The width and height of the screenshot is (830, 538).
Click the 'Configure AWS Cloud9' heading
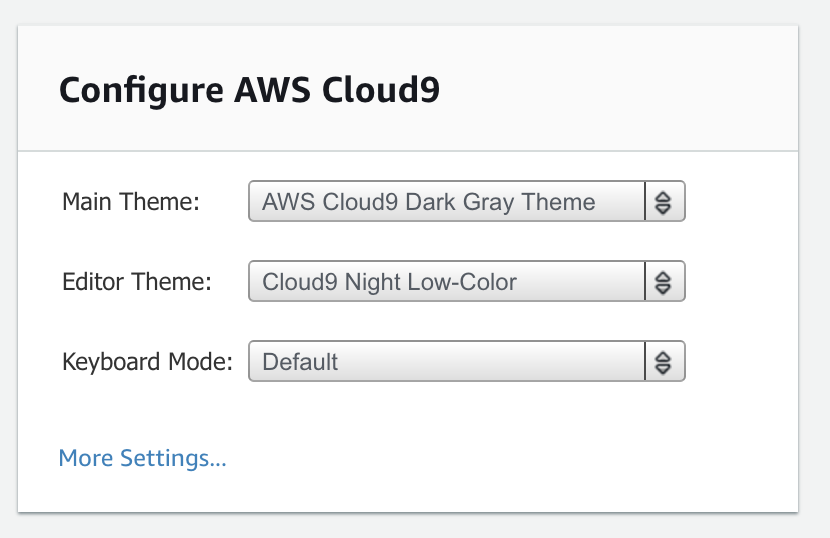tap(249, 90)
